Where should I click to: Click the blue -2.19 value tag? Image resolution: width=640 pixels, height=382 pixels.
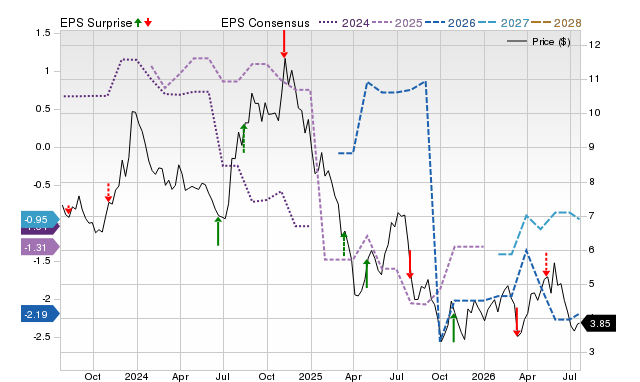pyautogui.click(x=40, y=315)
